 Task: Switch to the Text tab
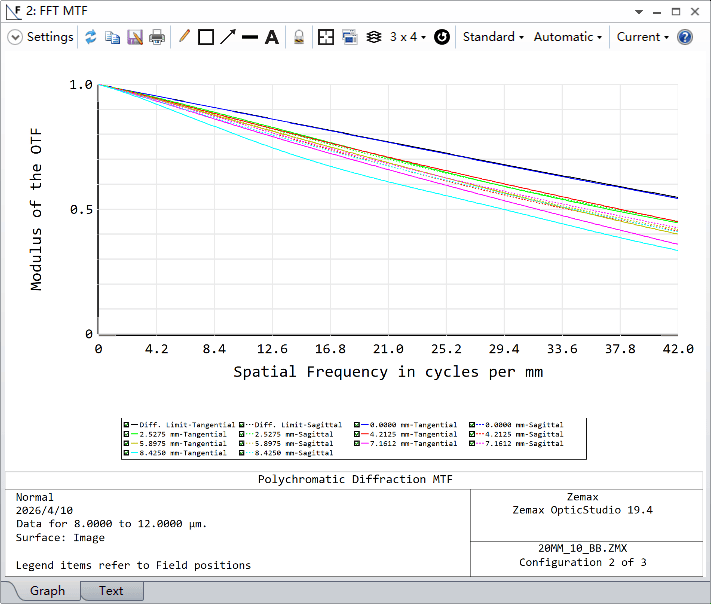(x=111, y=591)
